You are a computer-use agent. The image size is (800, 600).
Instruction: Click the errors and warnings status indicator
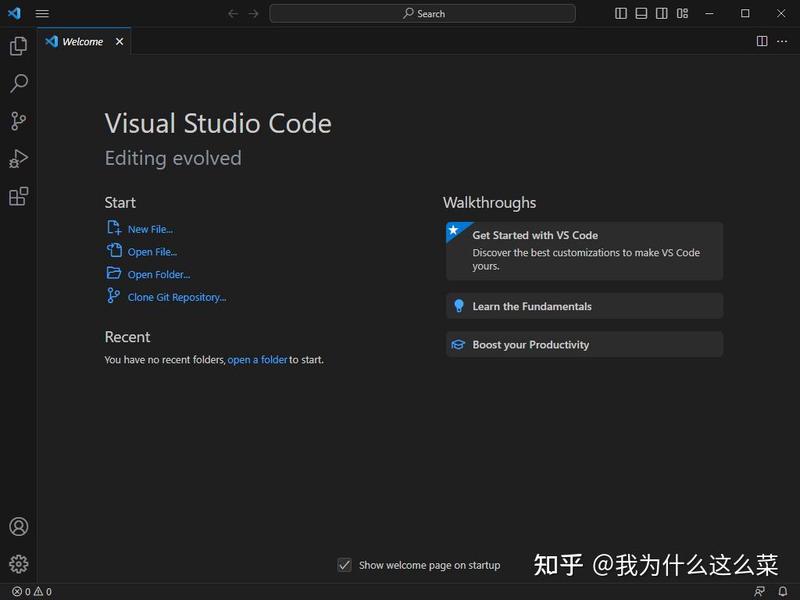[x=32, y=591]
